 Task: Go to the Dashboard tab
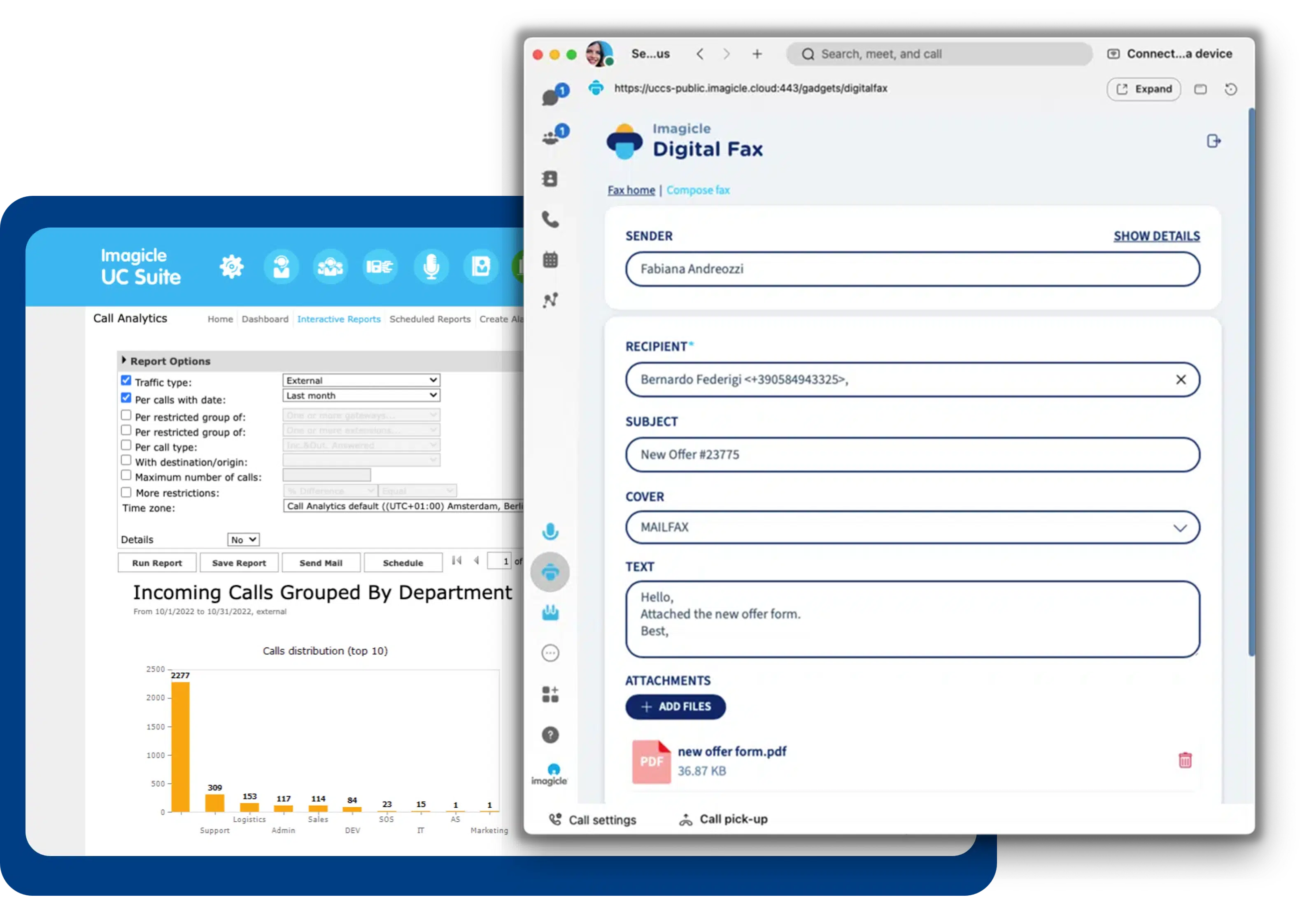click(x=265, y=319)
